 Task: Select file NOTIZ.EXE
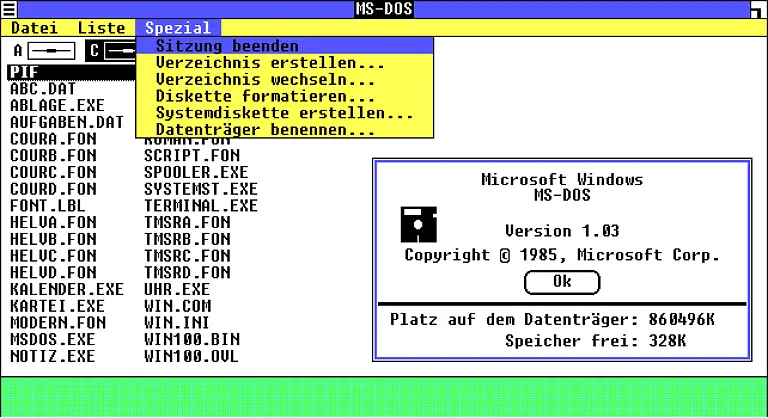pyautogui.click(x=53, y=356)
